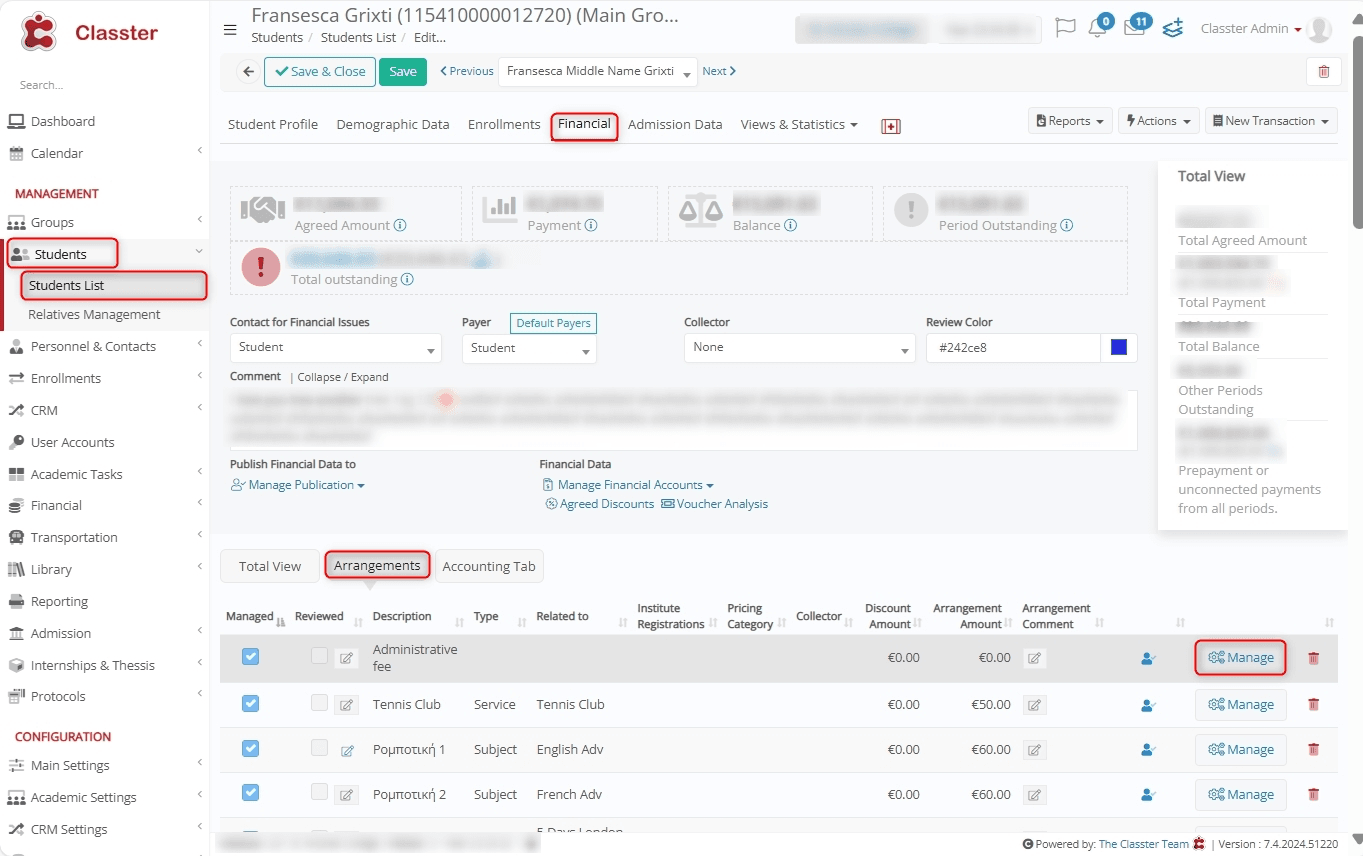Click Save & Close button

320,72
